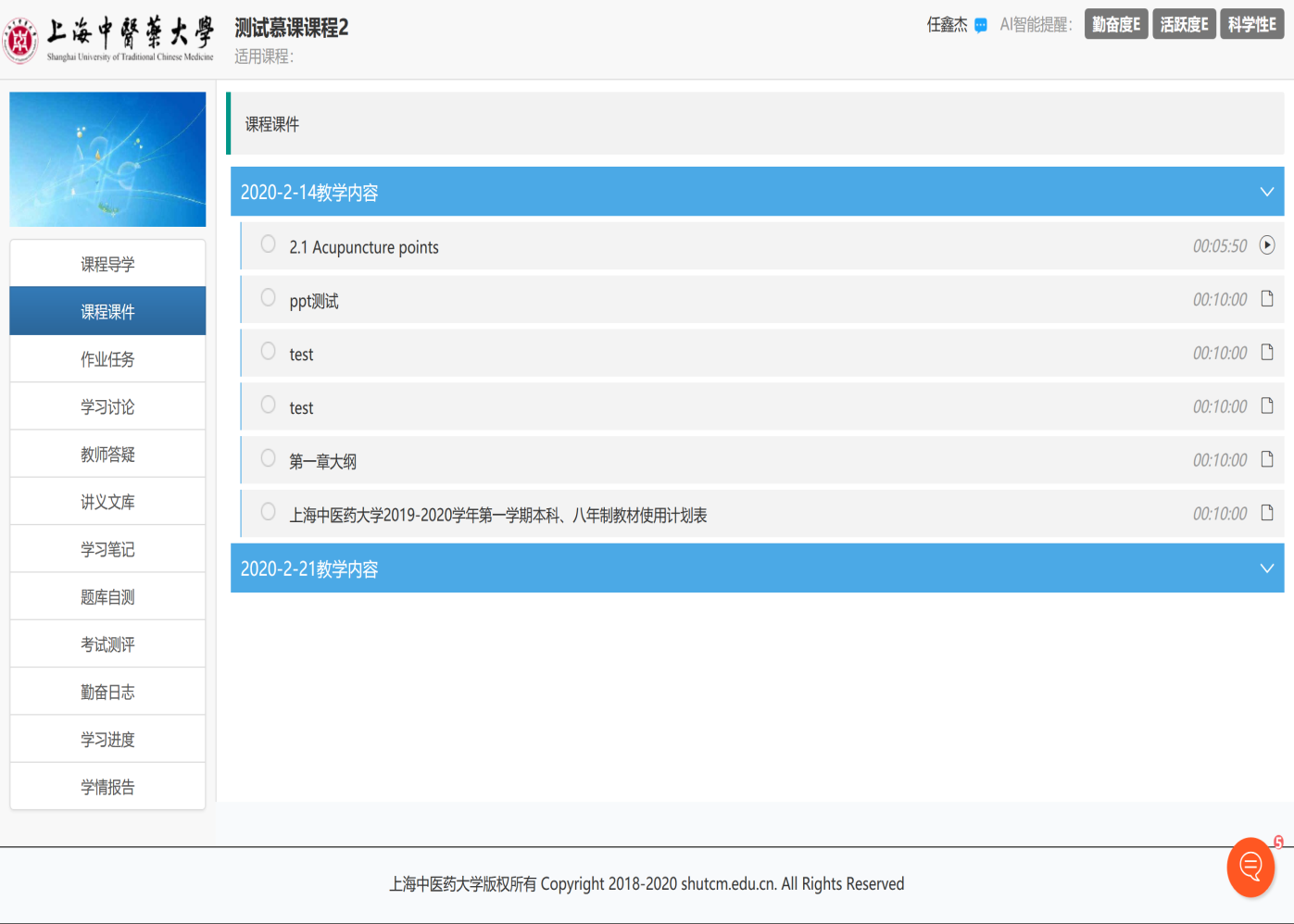1294x924 pixels.
Task: Click the 科学性E indicator badge
Action: coord(1251,25)
